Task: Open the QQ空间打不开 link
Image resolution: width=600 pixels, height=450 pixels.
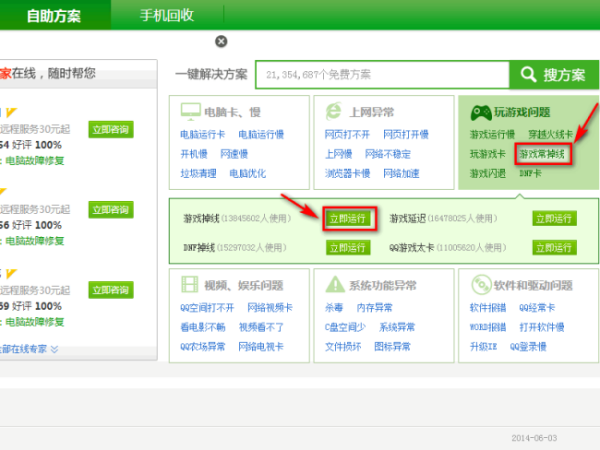Action: 207,308
